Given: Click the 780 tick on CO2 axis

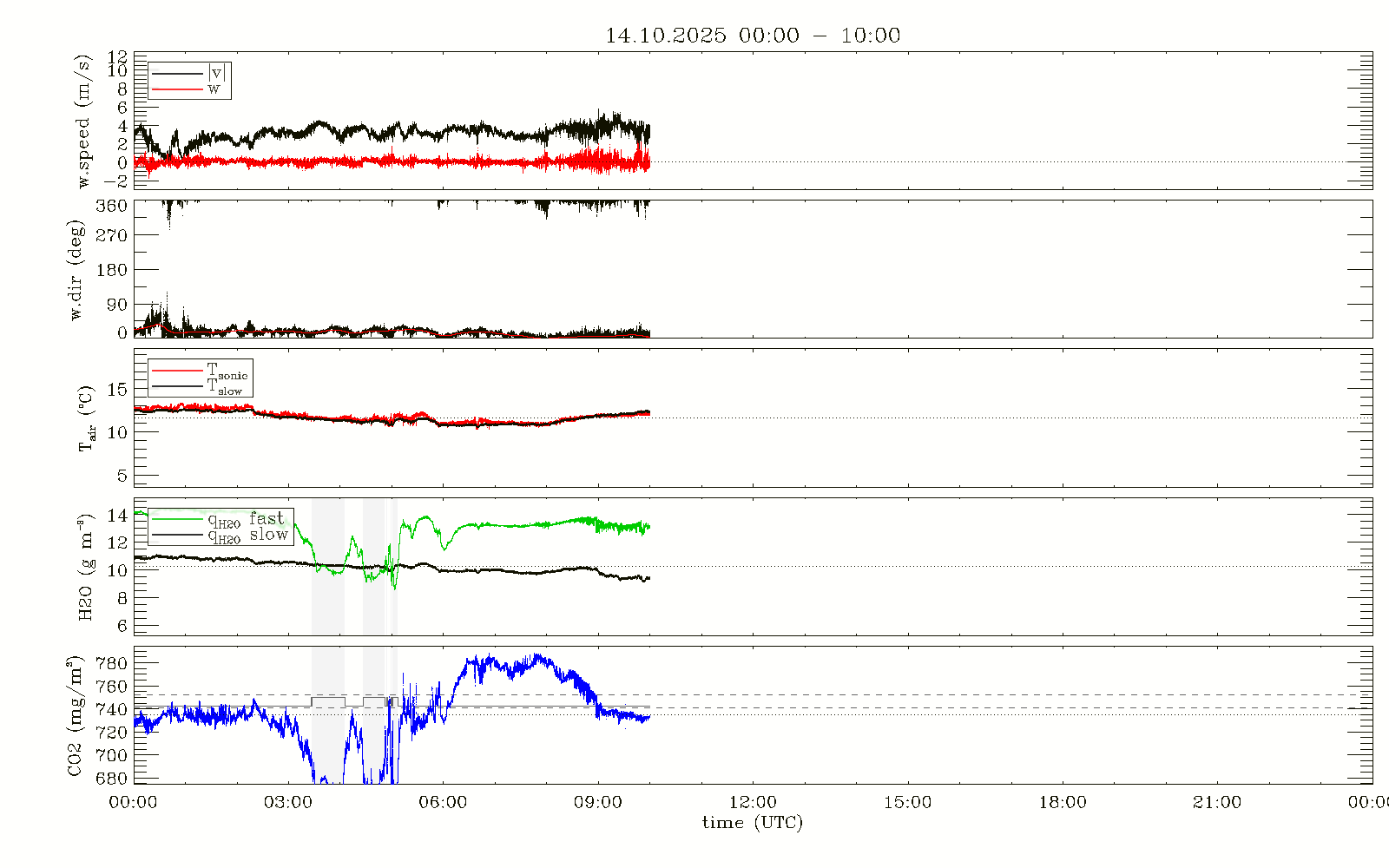Looking at the screenshot, I should (x=111, y=663).
